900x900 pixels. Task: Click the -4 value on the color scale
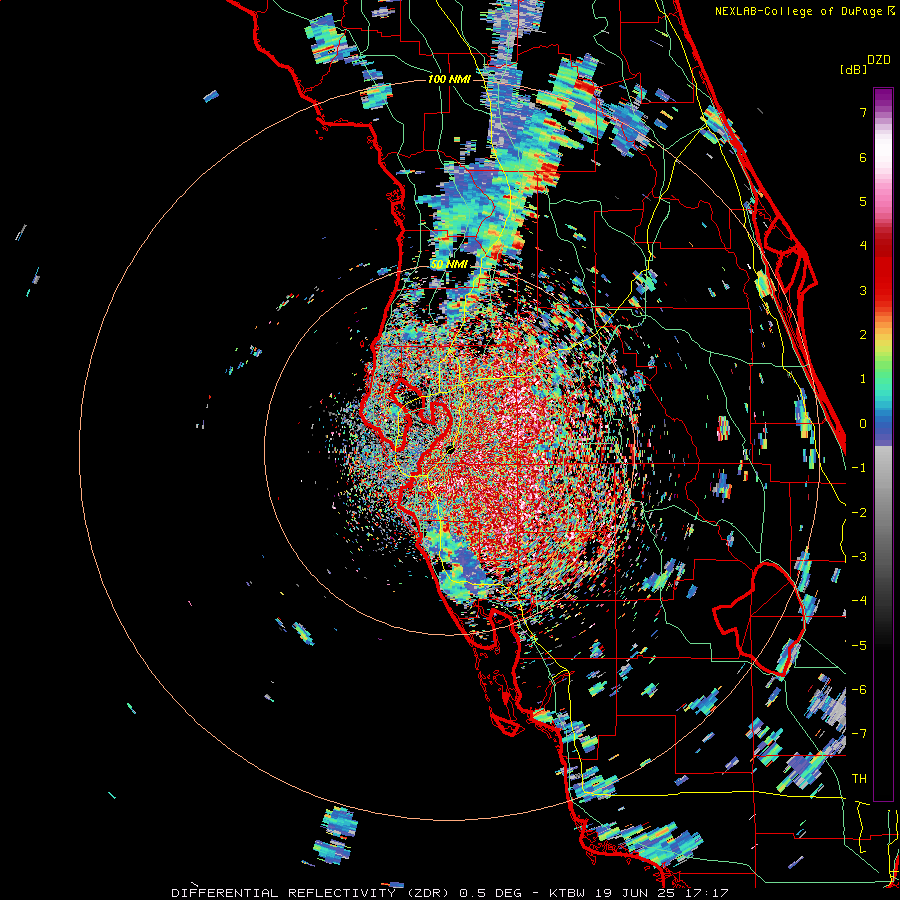859,601
